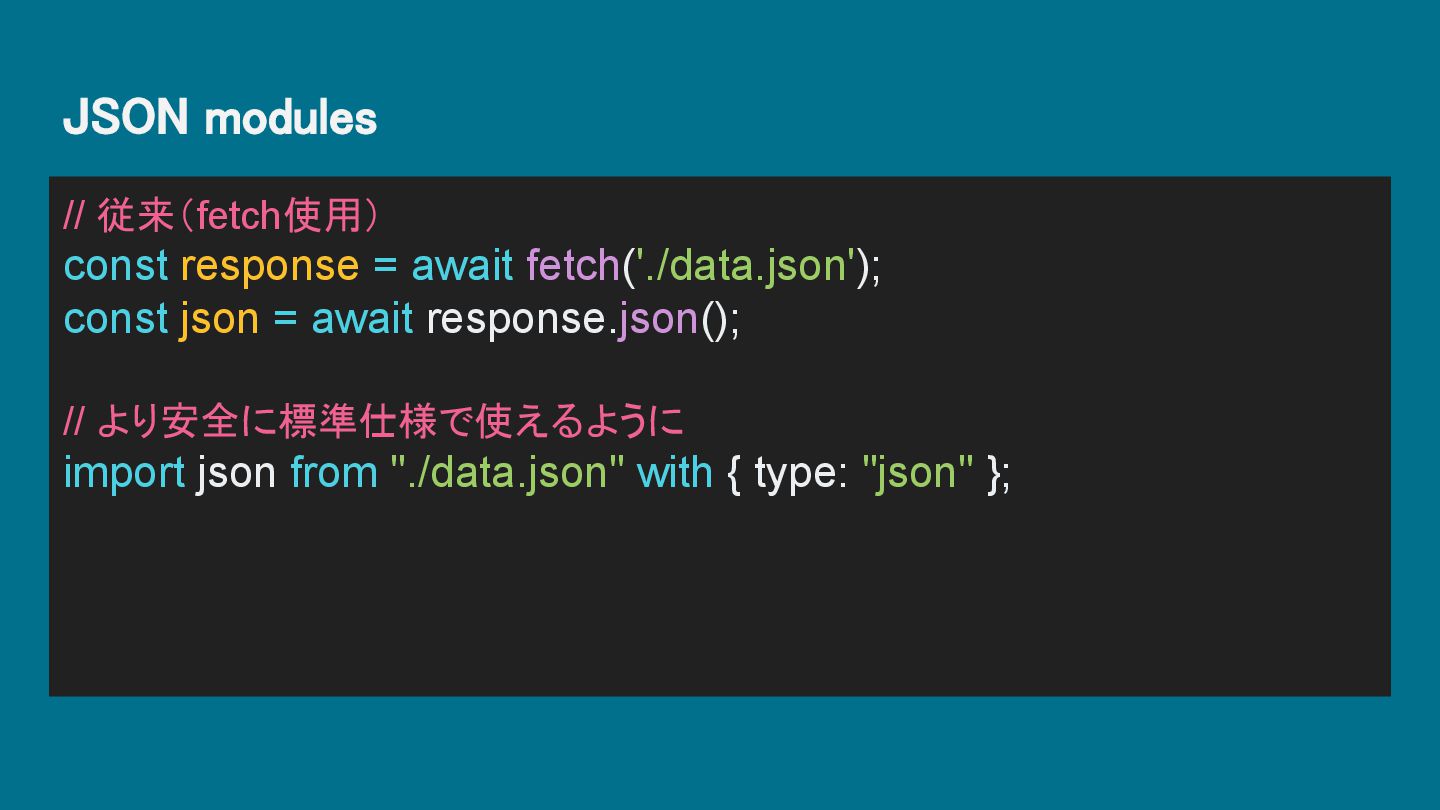Click the purple "fetch" function call
1440x810 pixels.
[x=573, y=266]
